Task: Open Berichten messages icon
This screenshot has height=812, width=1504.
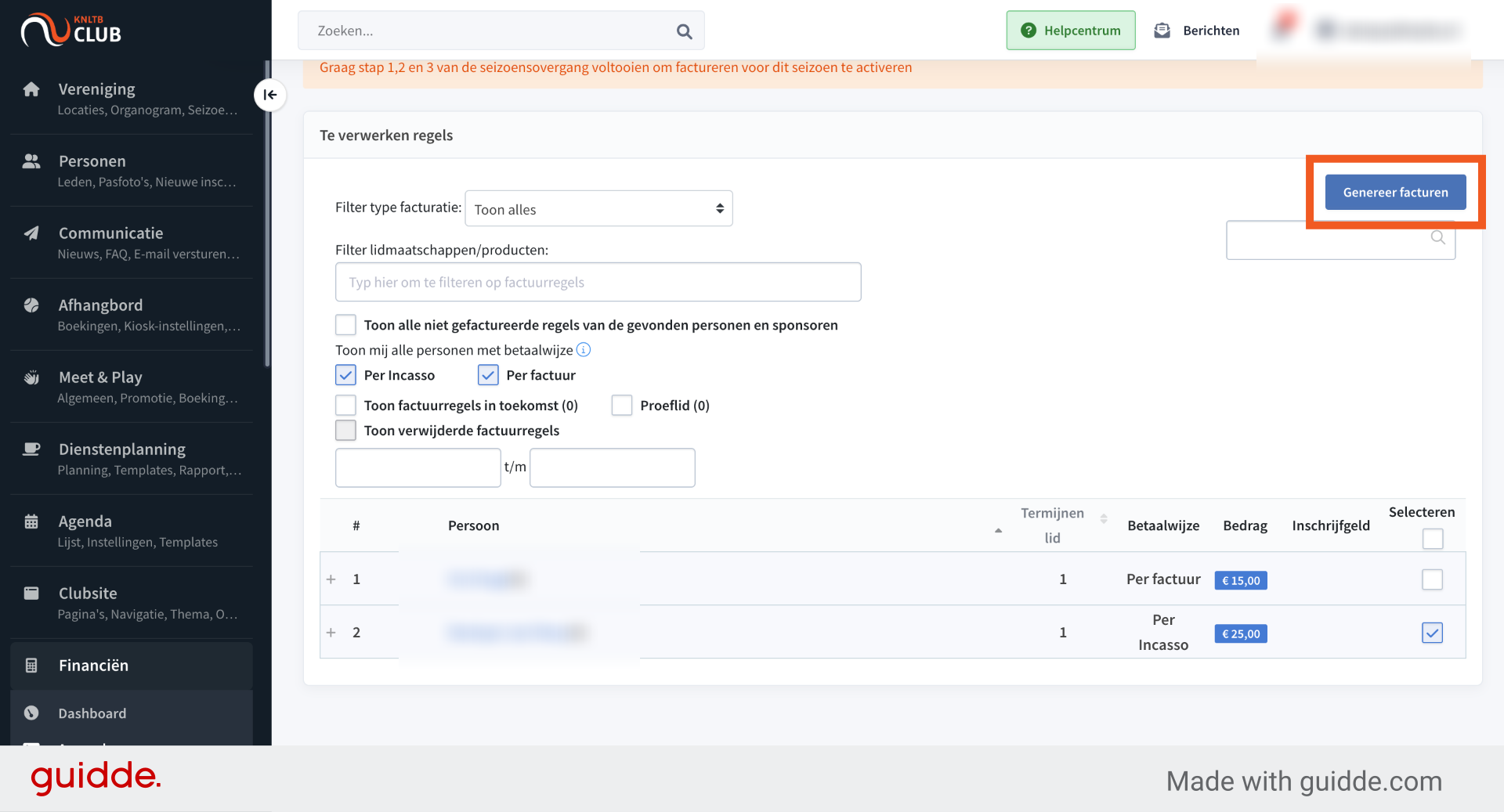Action: (1162, 31)
